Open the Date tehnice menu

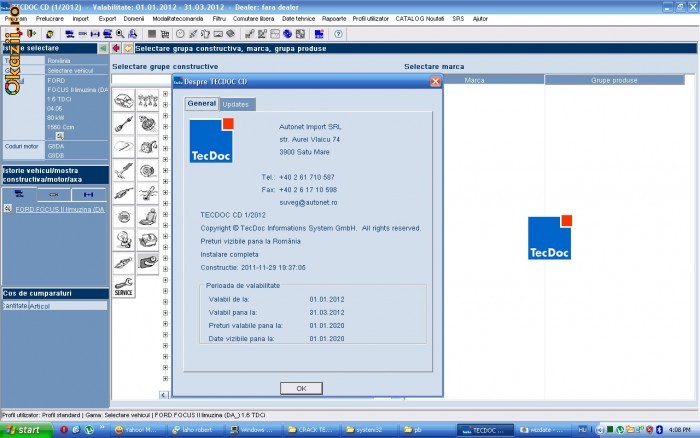(x=299, y=19)
